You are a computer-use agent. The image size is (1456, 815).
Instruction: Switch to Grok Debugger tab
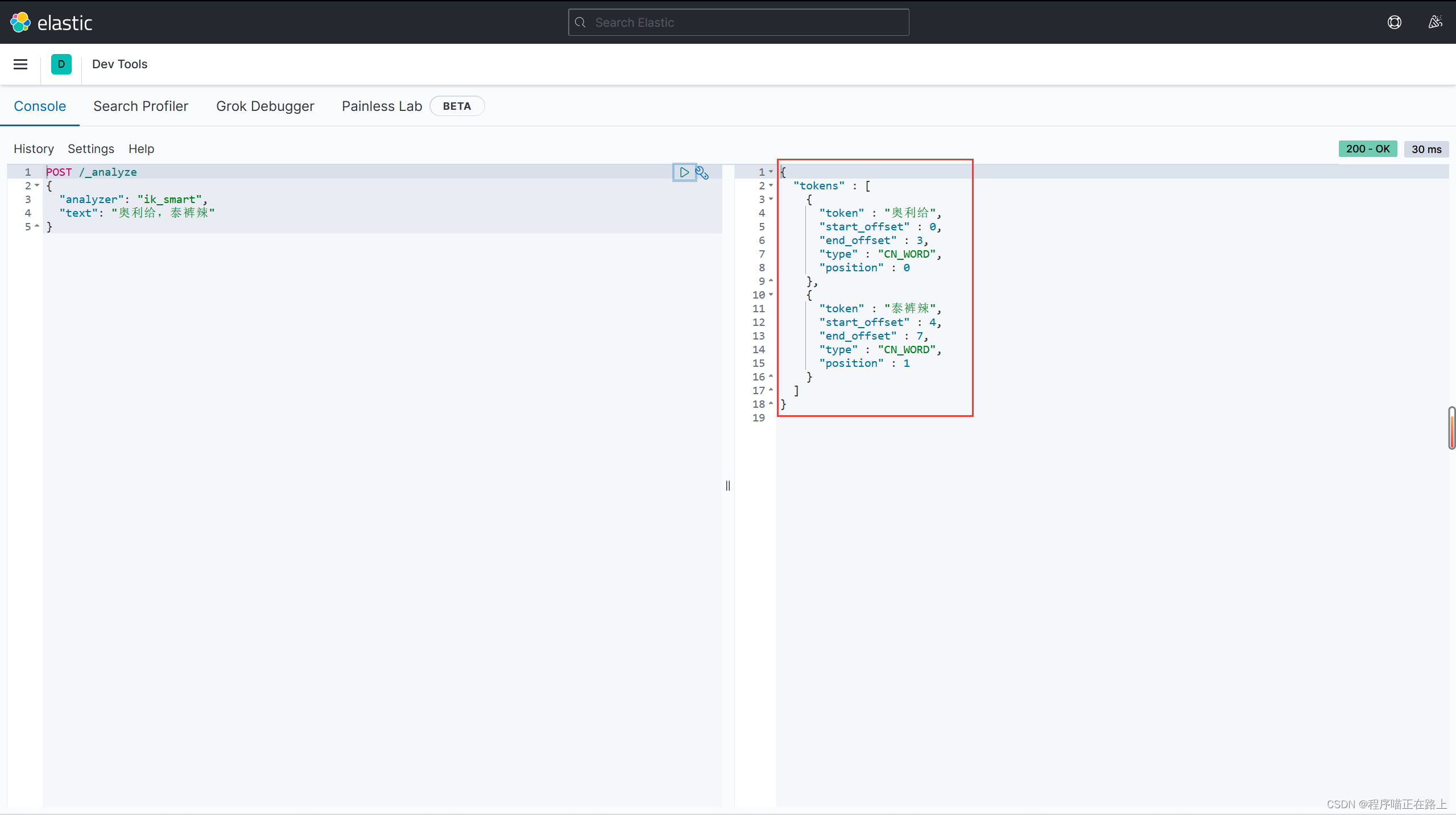265,106
